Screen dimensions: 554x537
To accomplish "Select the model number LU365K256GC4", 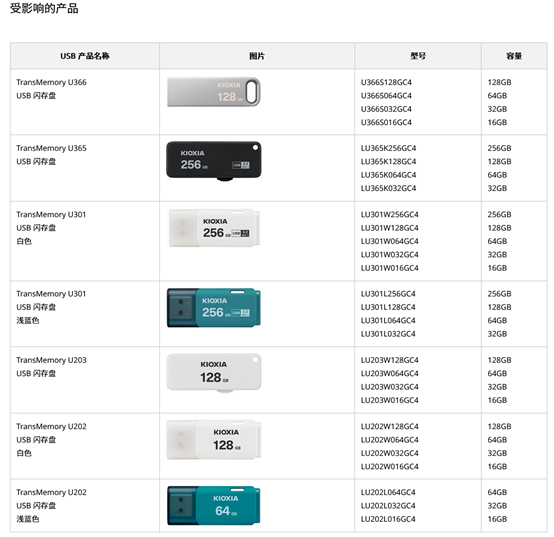I will click(388, 148).
